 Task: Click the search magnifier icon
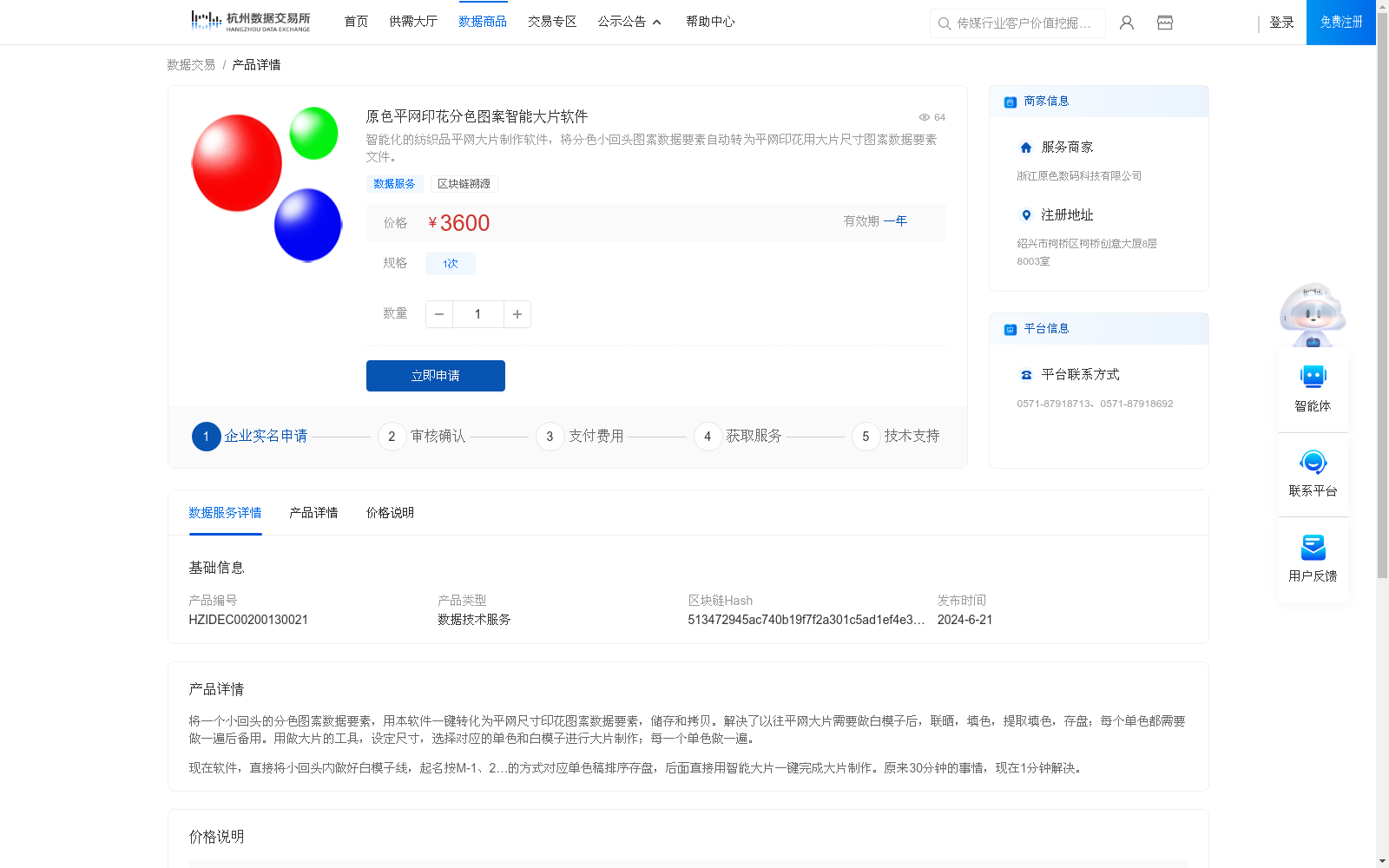(x=945, y=23)
